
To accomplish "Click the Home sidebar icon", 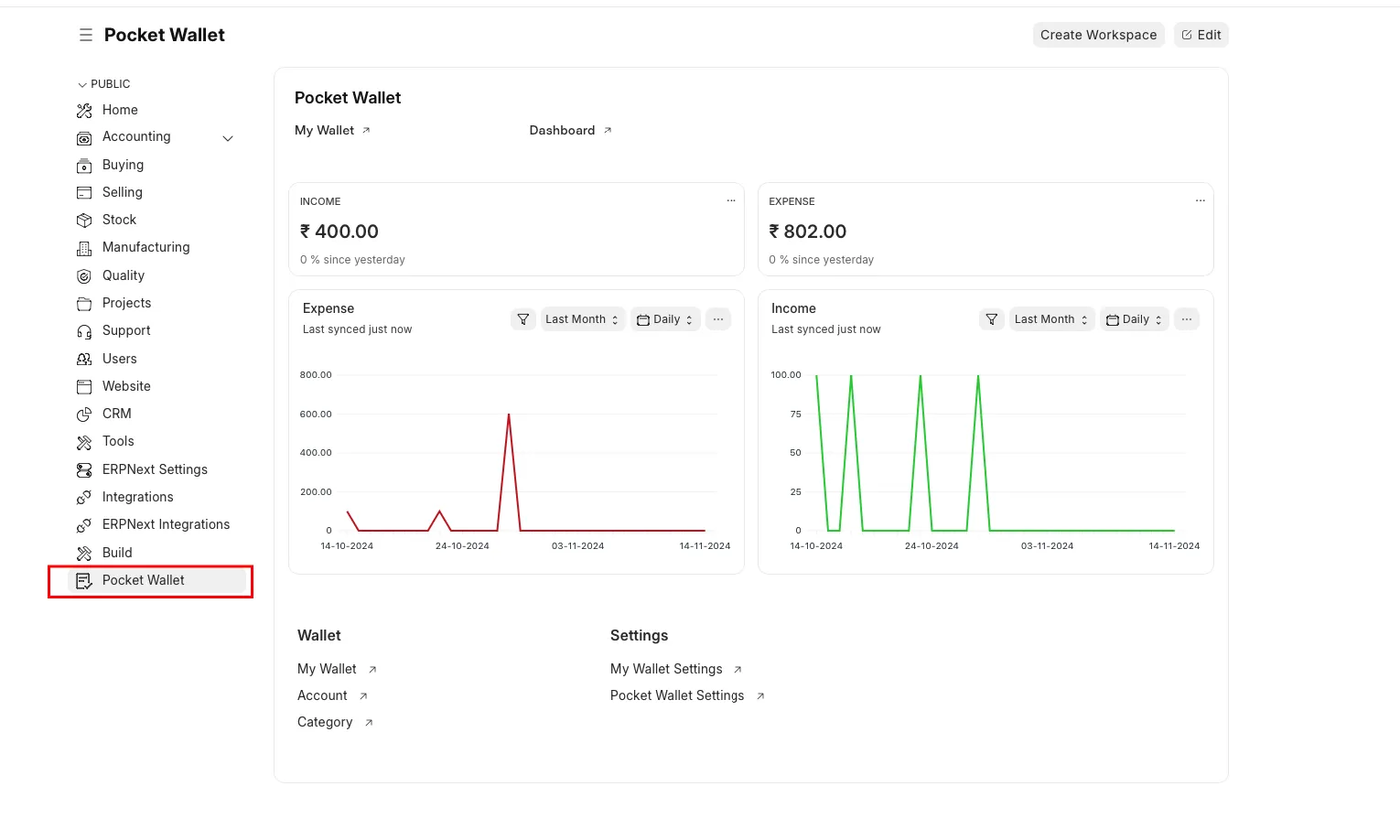I will coord(84,111).
